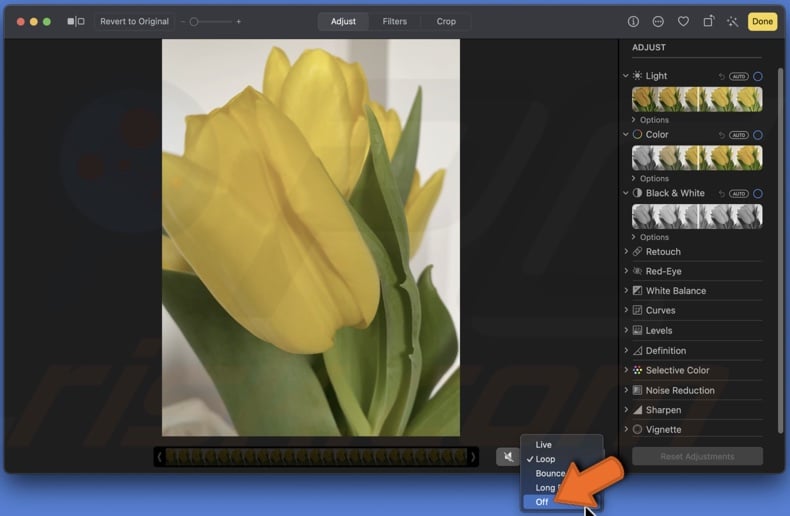Image resolution: width=790 pixels, height=516 pixels.
Task: Switch to the Filters tab
Action: click(394, 21)
